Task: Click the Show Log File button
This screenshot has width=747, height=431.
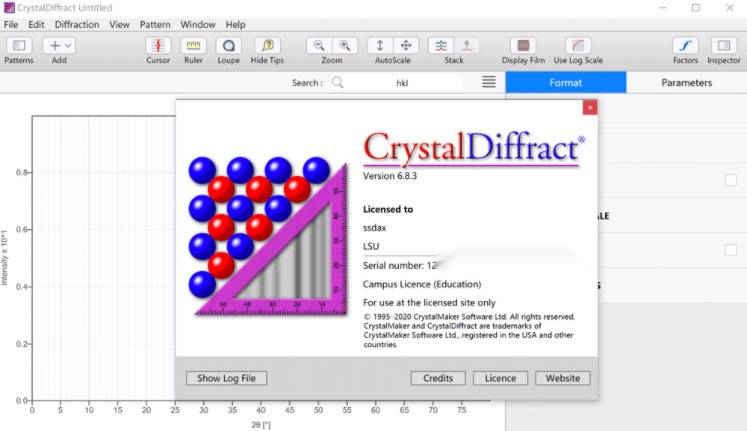Action: point(226,378)
